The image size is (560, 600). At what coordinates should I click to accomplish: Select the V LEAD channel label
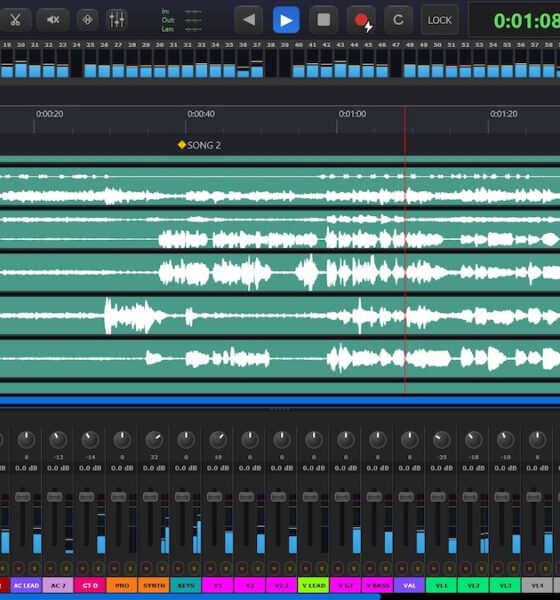pyautogui.click(x=313, y=585)
